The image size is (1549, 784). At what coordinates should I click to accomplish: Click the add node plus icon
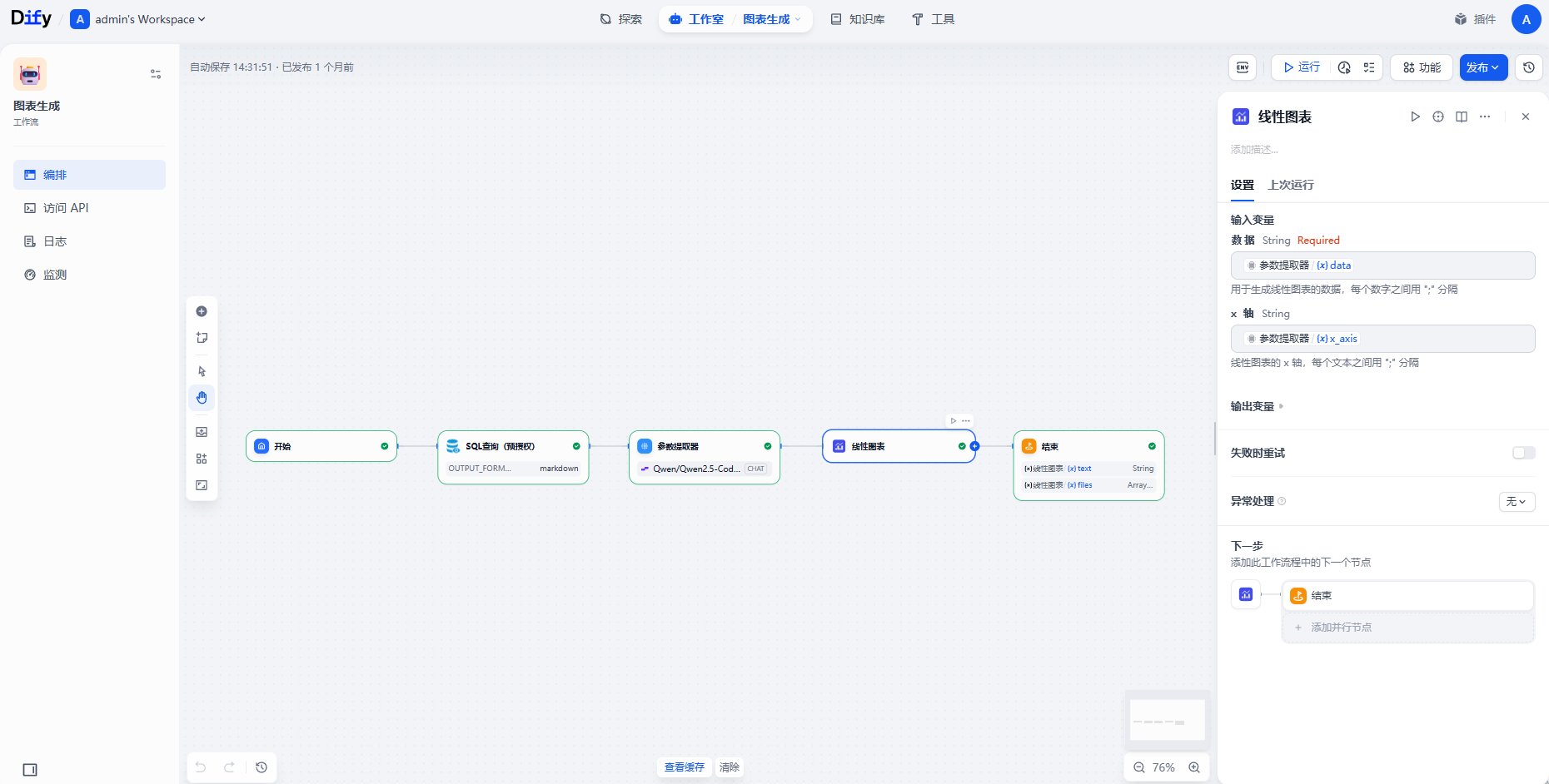(202, 311)
